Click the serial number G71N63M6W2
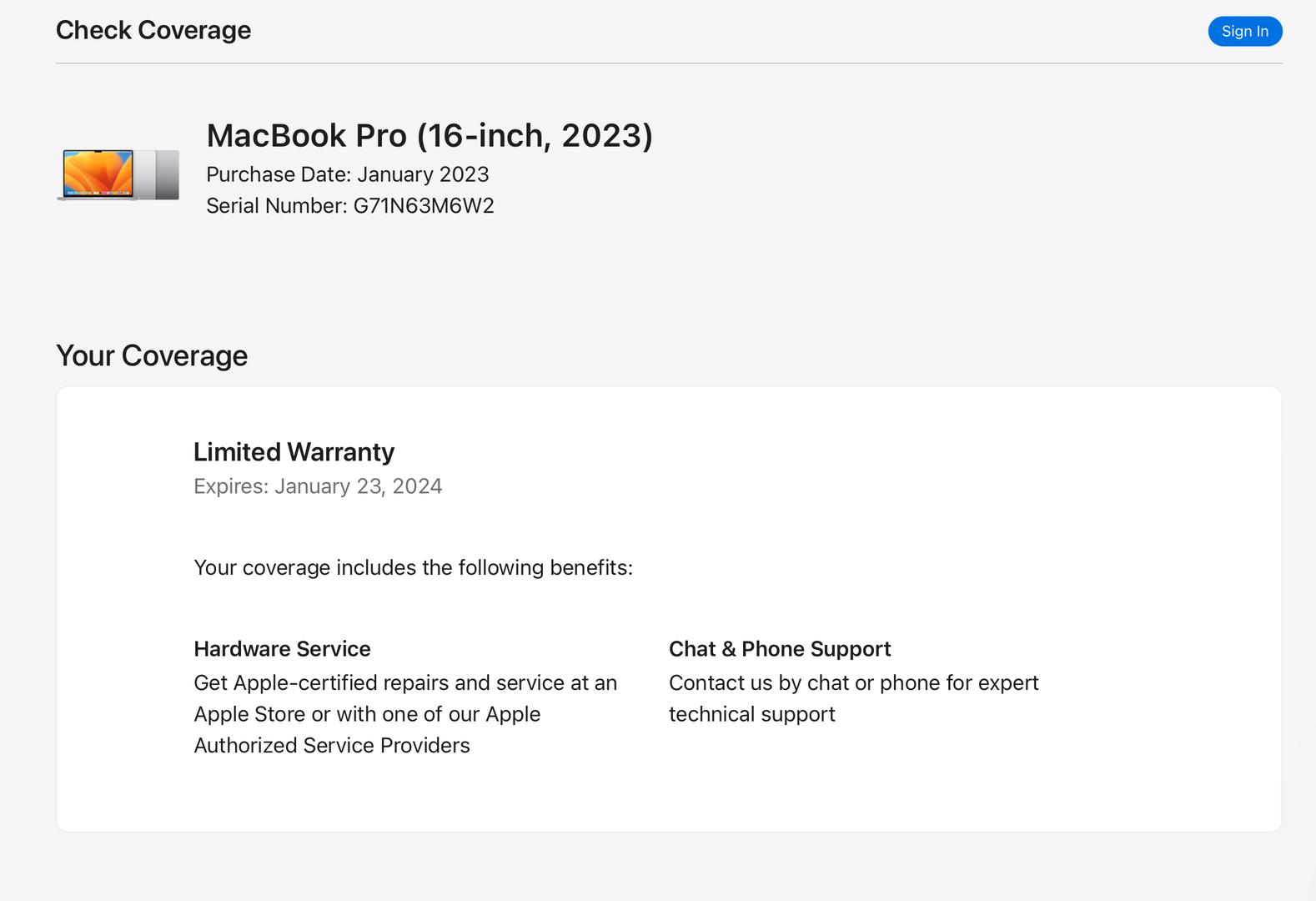 (424, 205)
